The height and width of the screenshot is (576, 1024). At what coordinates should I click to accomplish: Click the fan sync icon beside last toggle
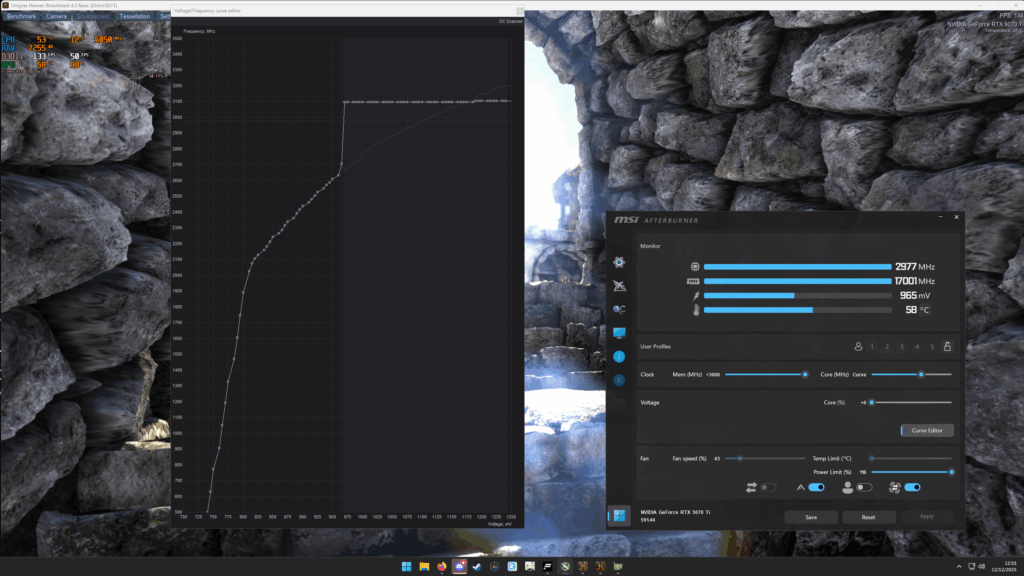coord(895,487)
